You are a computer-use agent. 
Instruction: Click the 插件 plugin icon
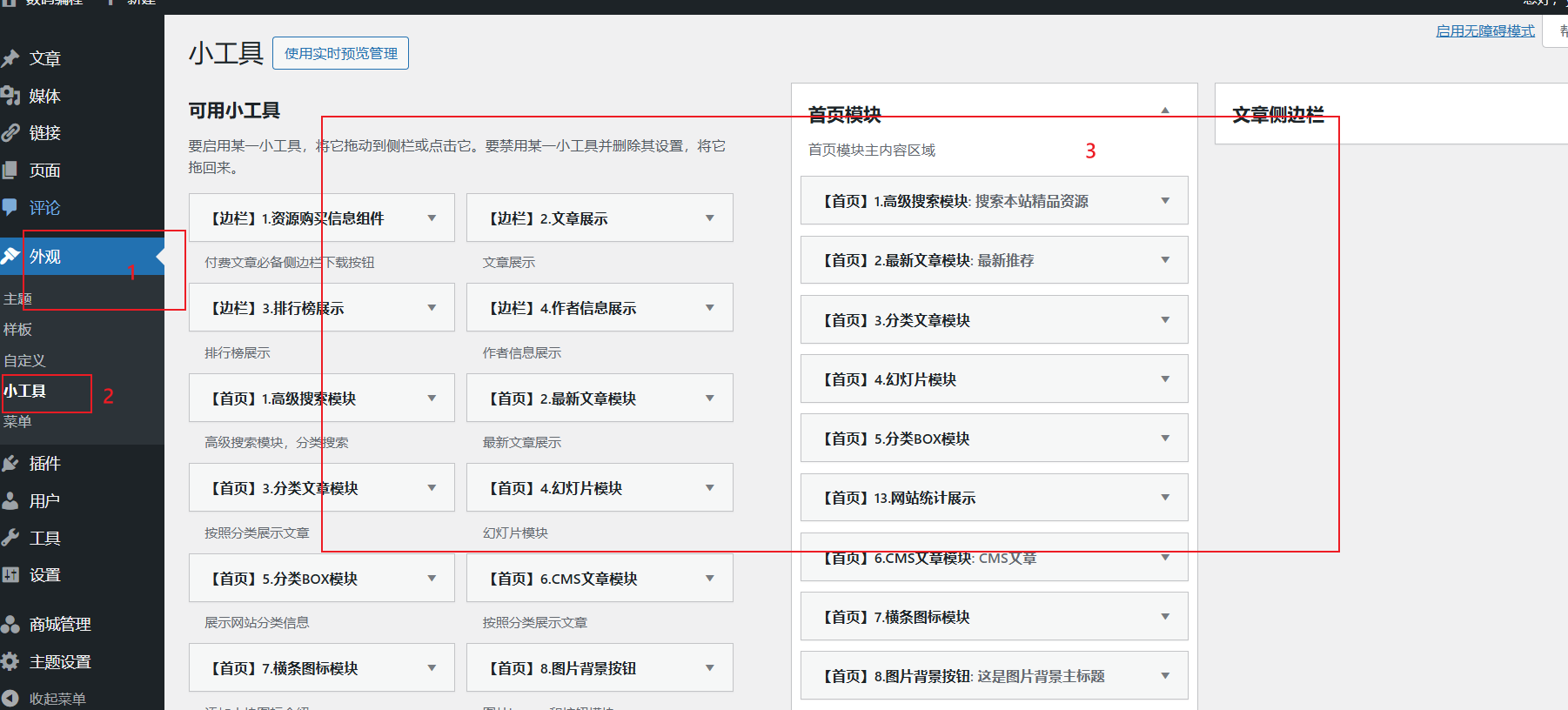(x=10, y=464)
